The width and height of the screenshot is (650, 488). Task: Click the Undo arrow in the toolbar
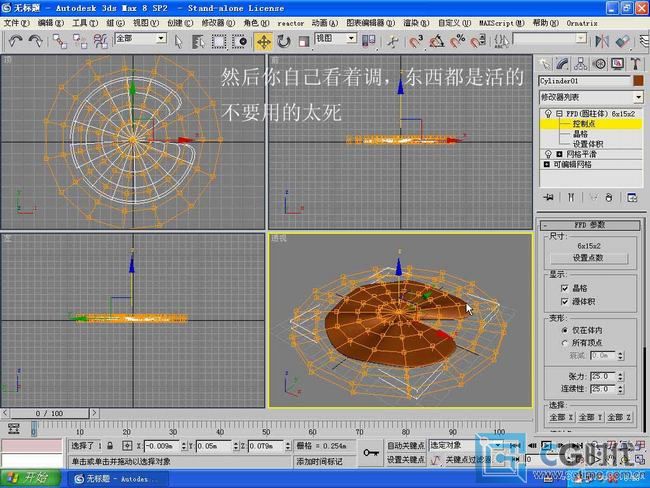pos(16,41)
